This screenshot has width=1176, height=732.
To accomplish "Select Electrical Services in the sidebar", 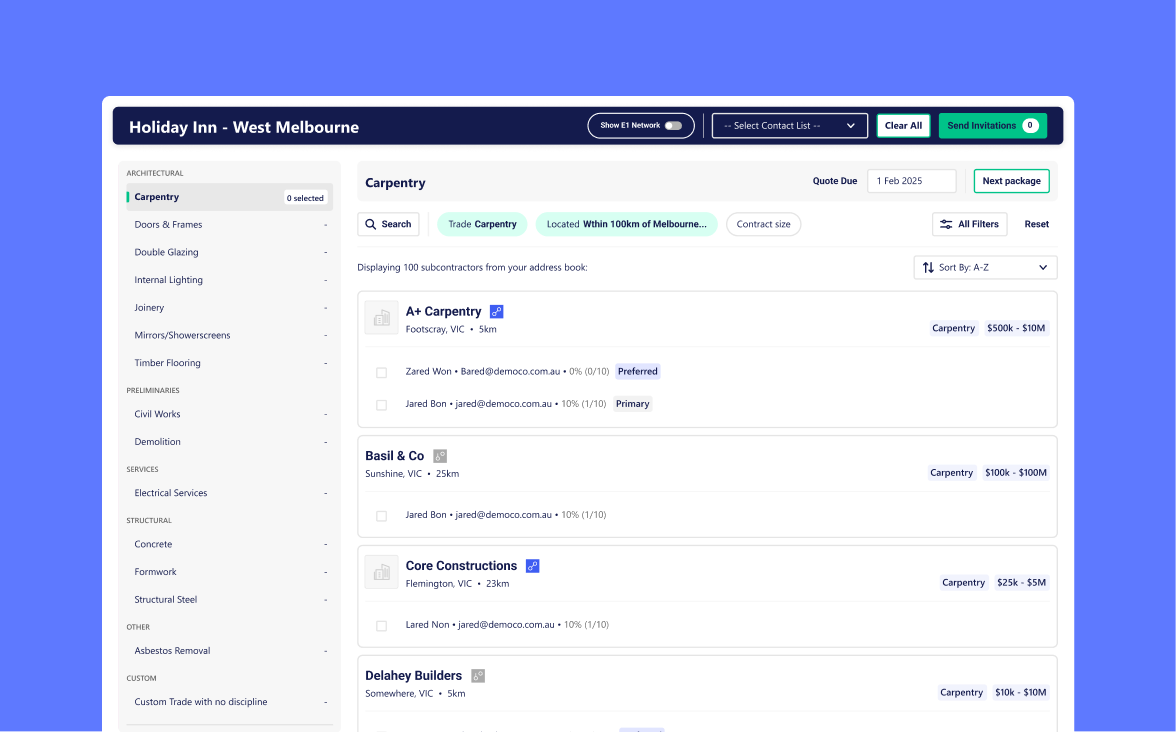I will 230,493.
